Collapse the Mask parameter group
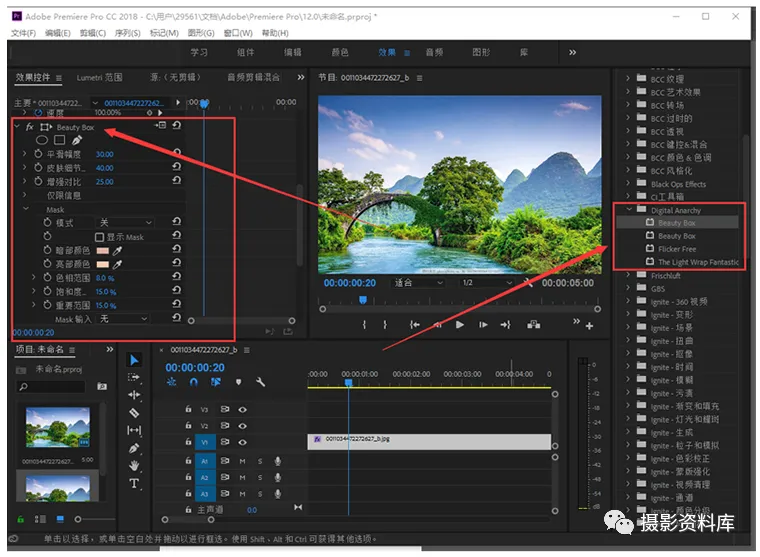The image size is (760, 557). (x=26, y=209)
